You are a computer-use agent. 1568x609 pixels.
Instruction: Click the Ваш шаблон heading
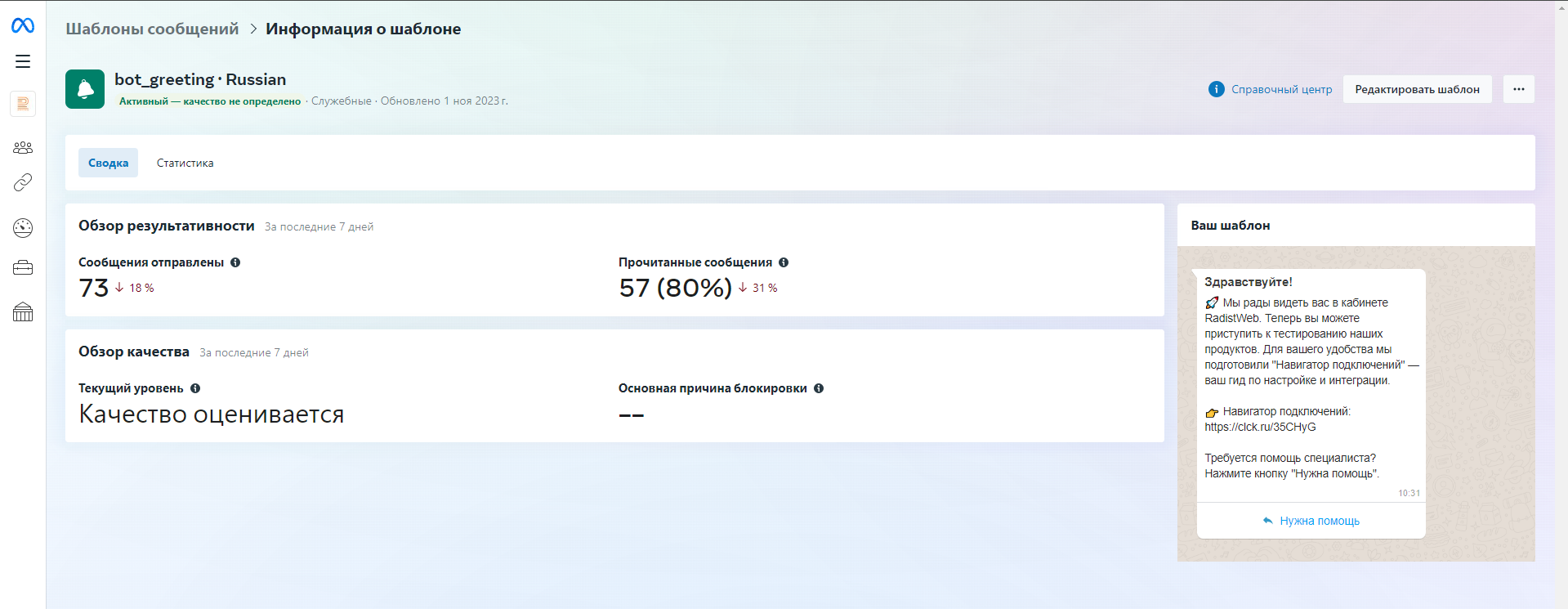click(x=1230, y=226)
